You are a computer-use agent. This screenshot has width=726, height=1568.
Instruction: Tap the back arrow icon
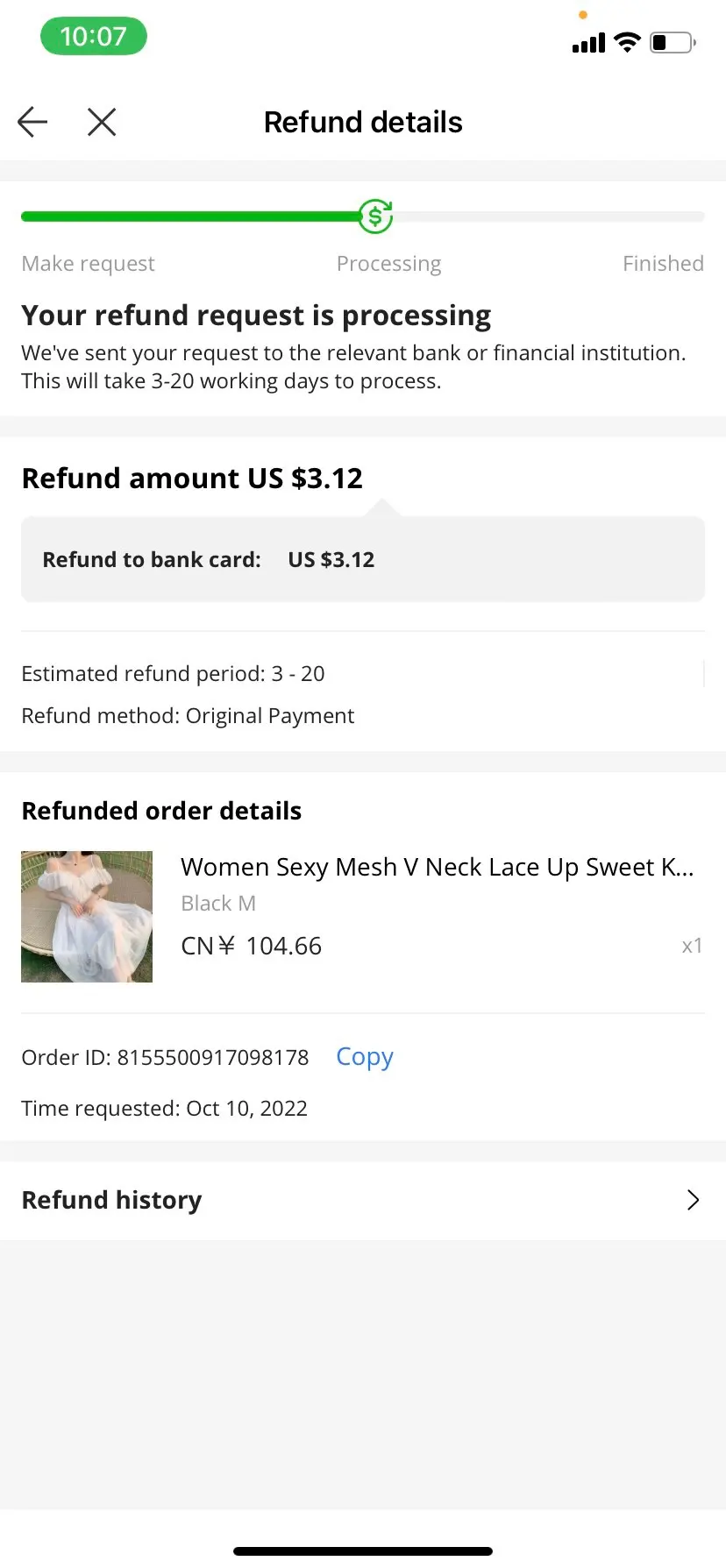pos(32,122)
